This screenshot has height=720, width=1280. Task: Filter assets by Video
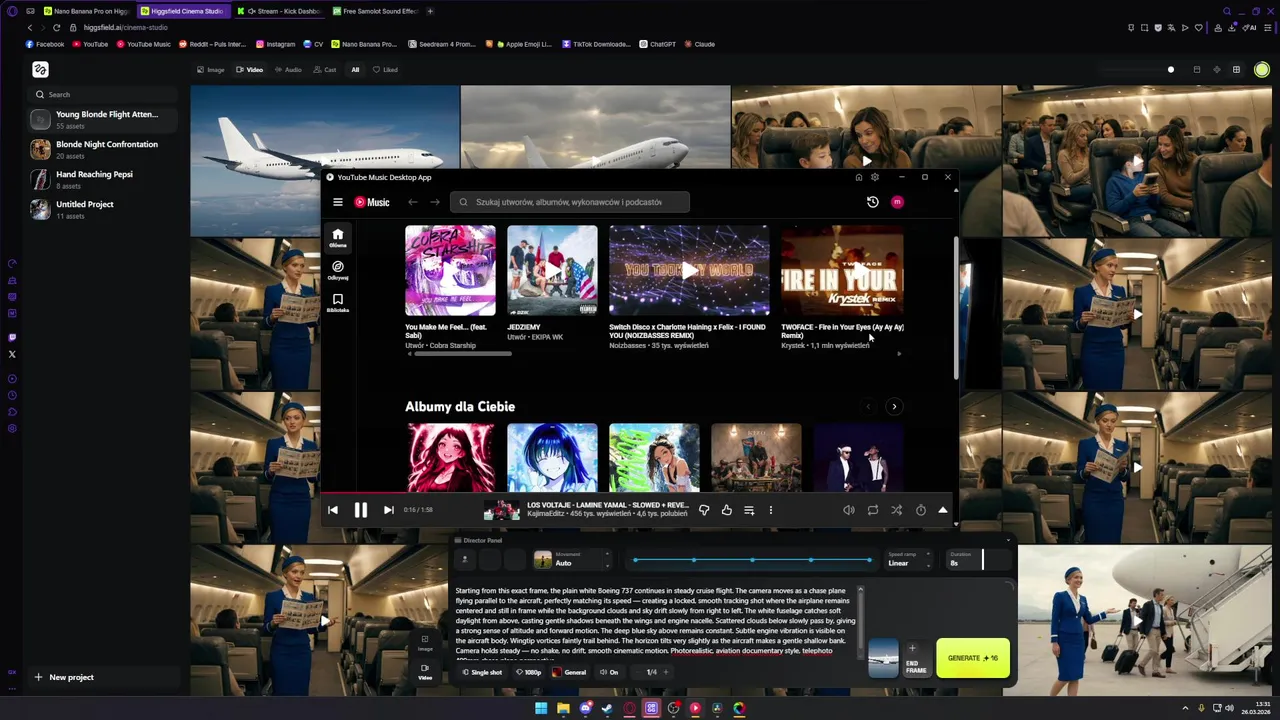pyautogui.click(x=250, y=70)
